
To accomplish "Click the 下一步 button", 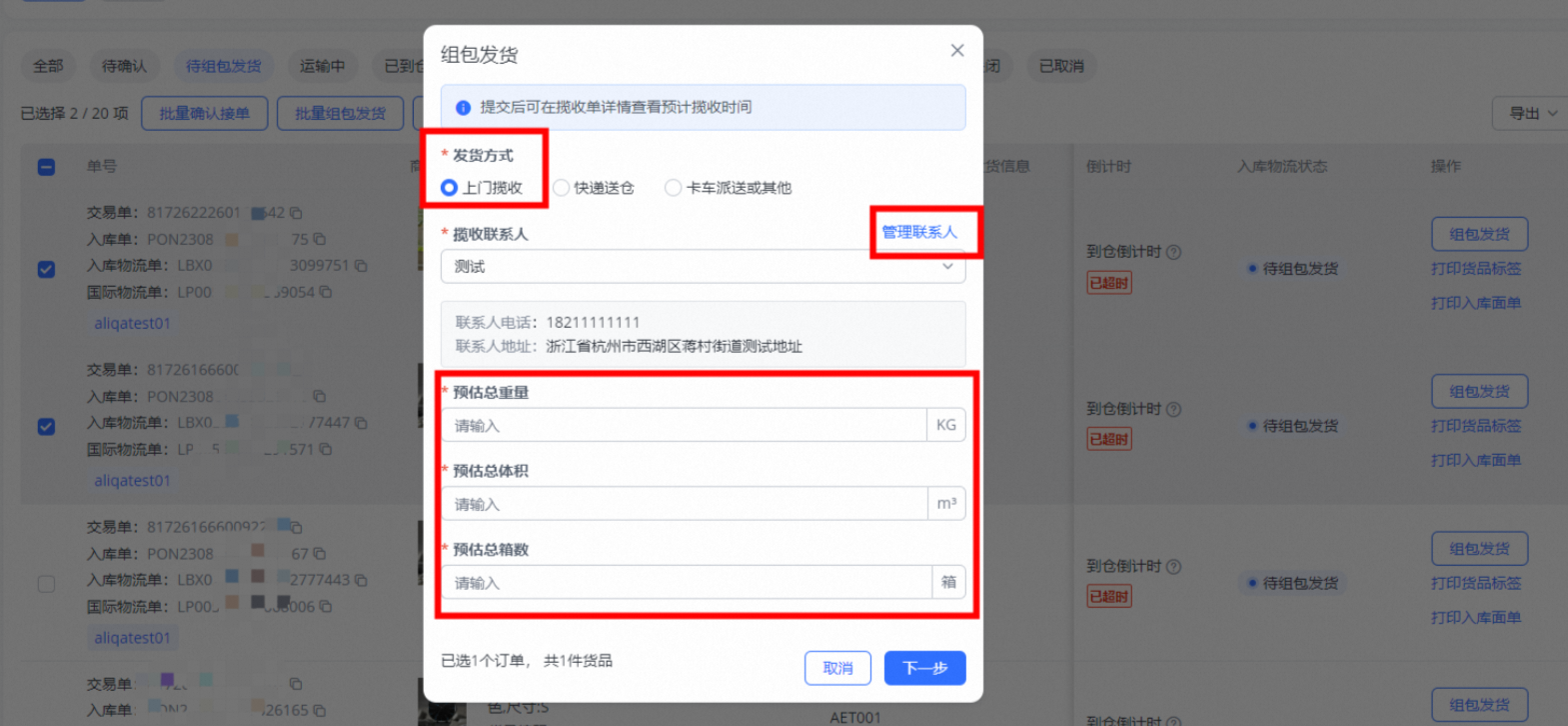I will 924,668.
